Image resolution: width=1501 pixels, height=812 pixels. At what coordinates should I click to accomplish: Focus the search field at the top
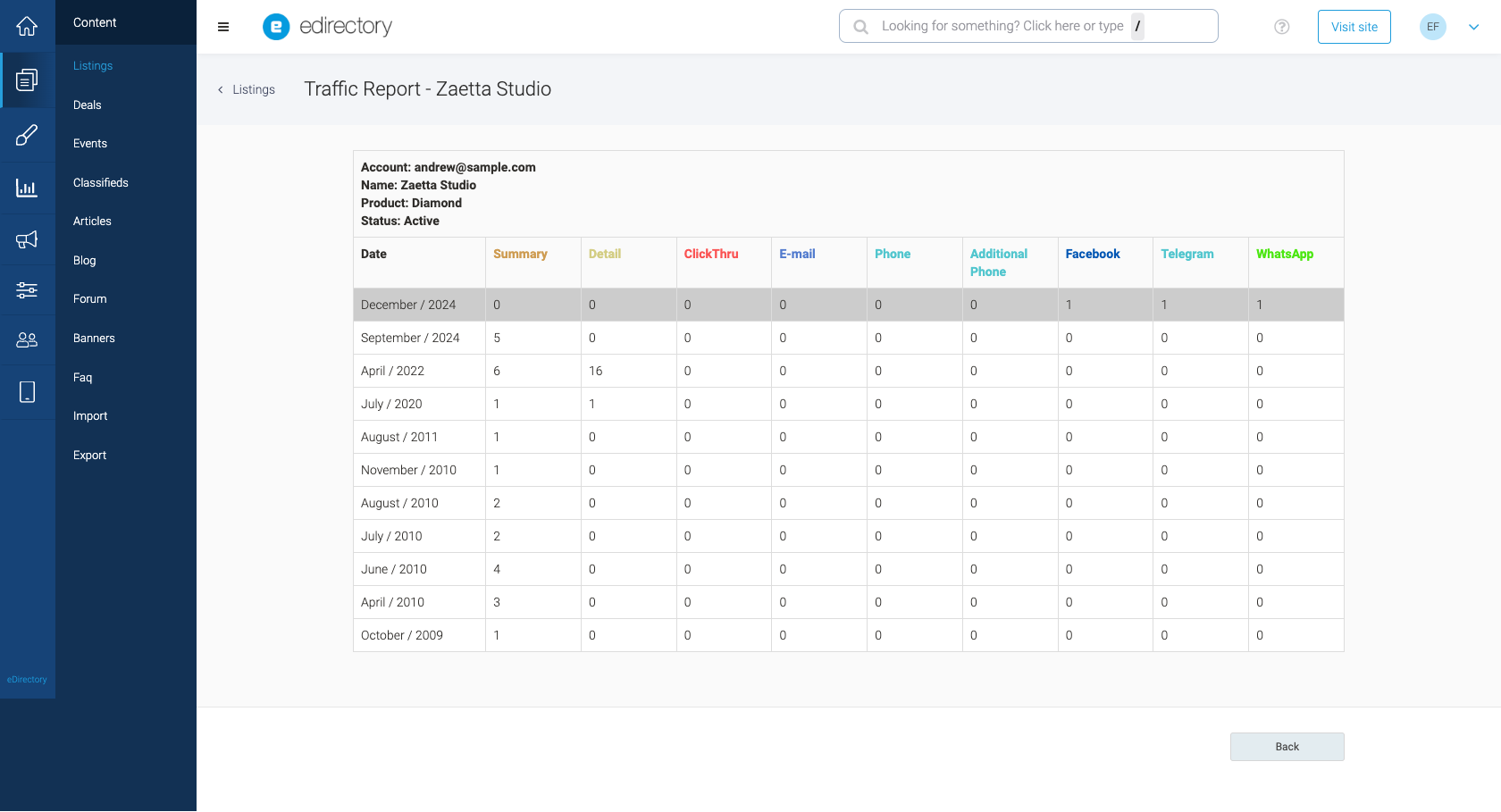tap(1027, 26)
